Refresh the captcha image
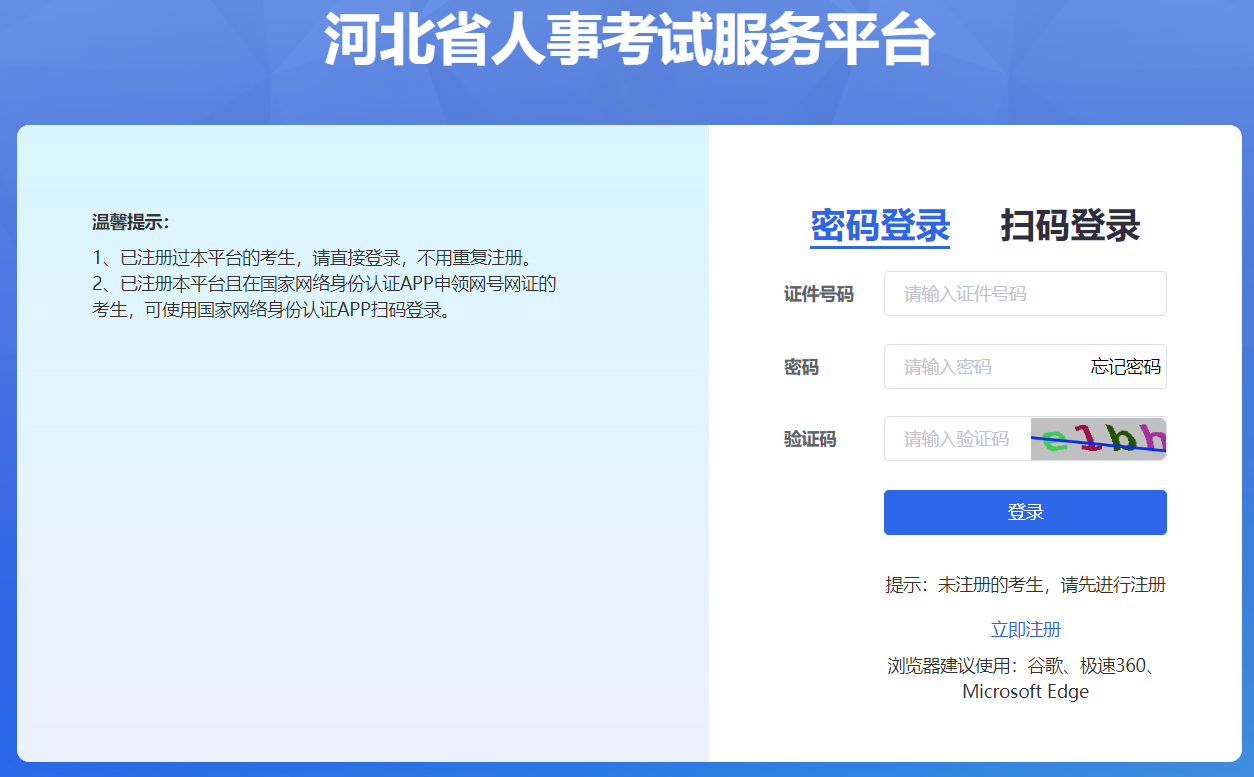Screen dimensions: 1254x777 1098,439
